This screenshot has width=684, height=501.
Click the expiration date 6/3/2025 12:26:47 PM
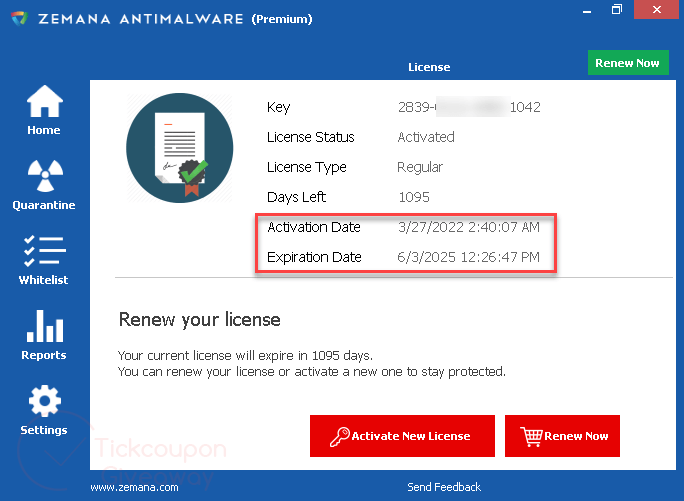pyautogui.click(x=469, y=257)
